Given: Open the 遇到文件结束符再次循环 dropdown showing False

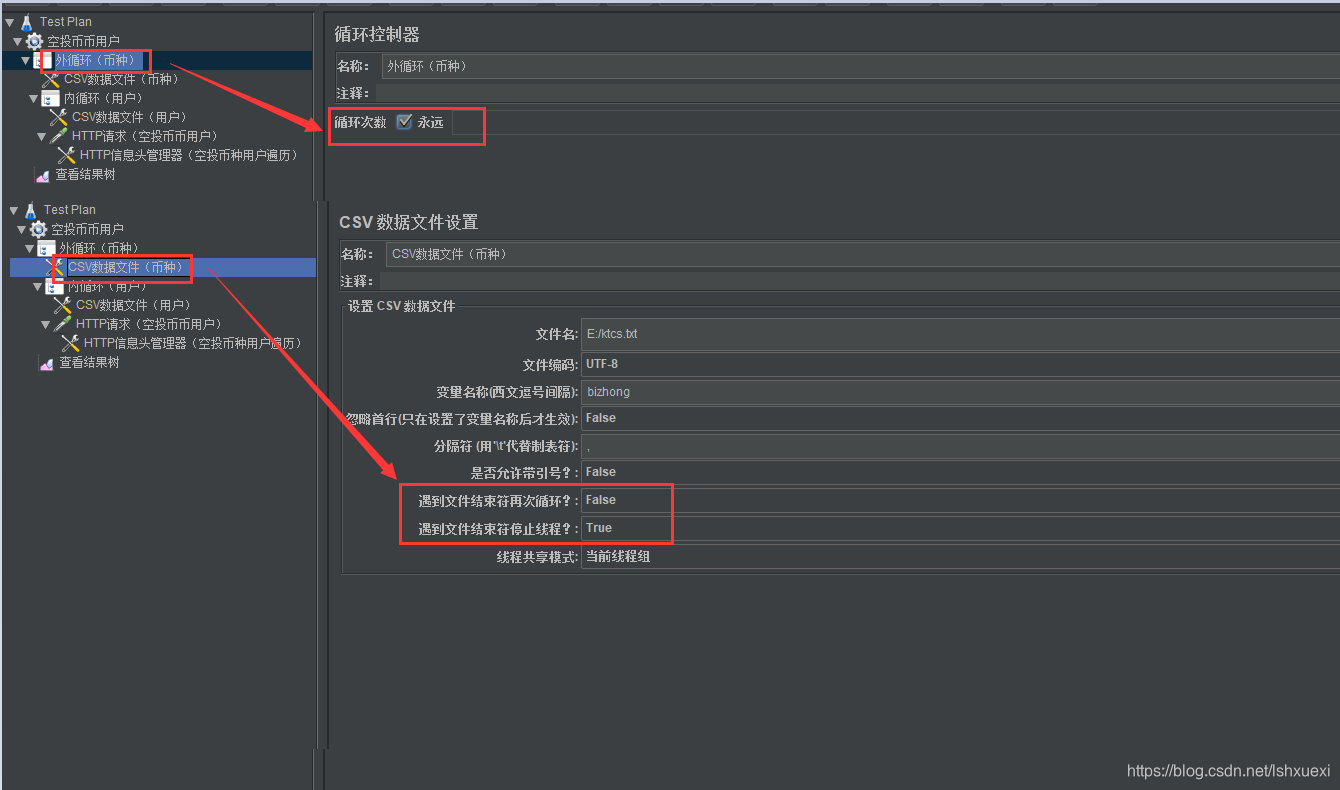Looking at the screenshot, I should tap(960, 500).
